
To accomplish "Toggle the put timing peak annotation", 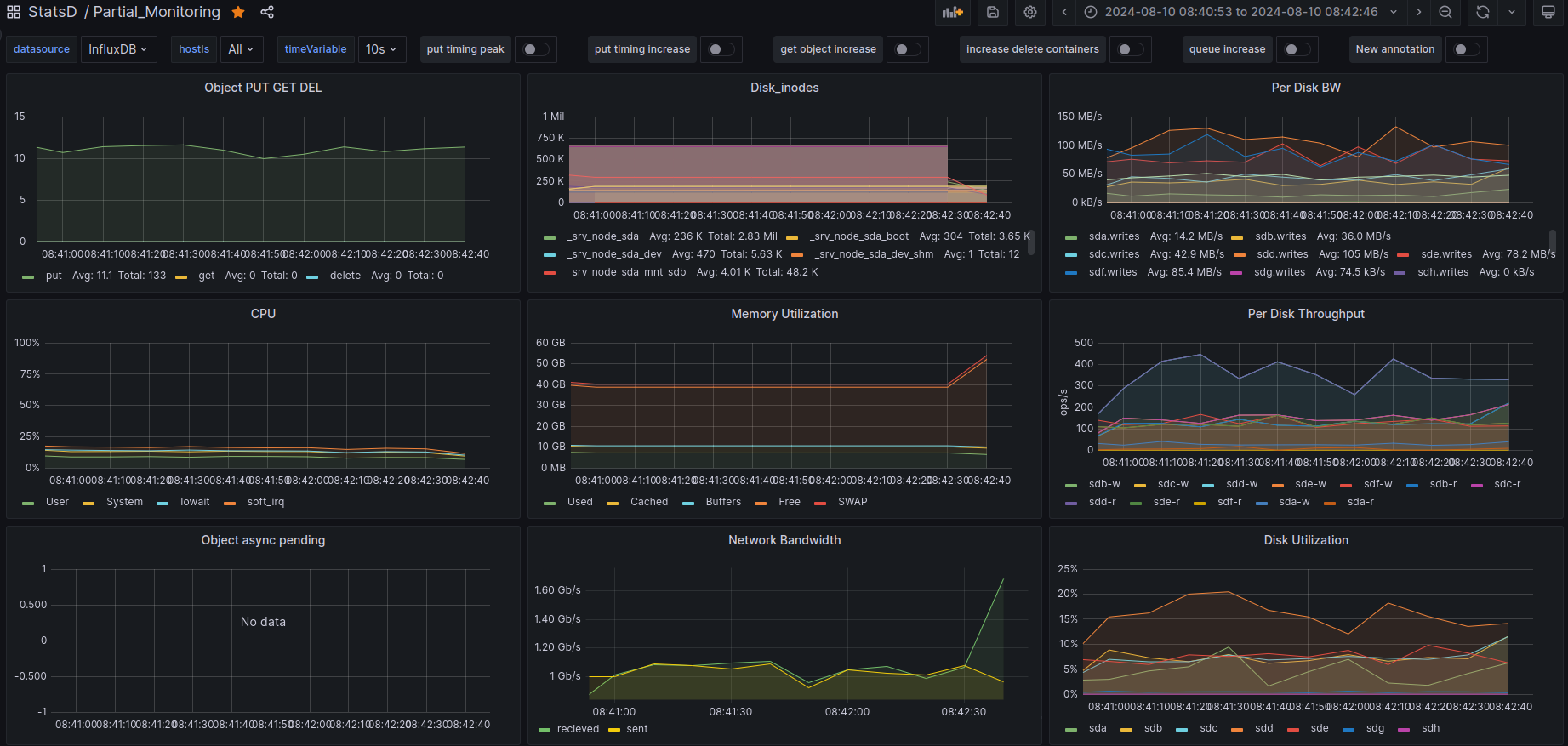I will [535, 49].
